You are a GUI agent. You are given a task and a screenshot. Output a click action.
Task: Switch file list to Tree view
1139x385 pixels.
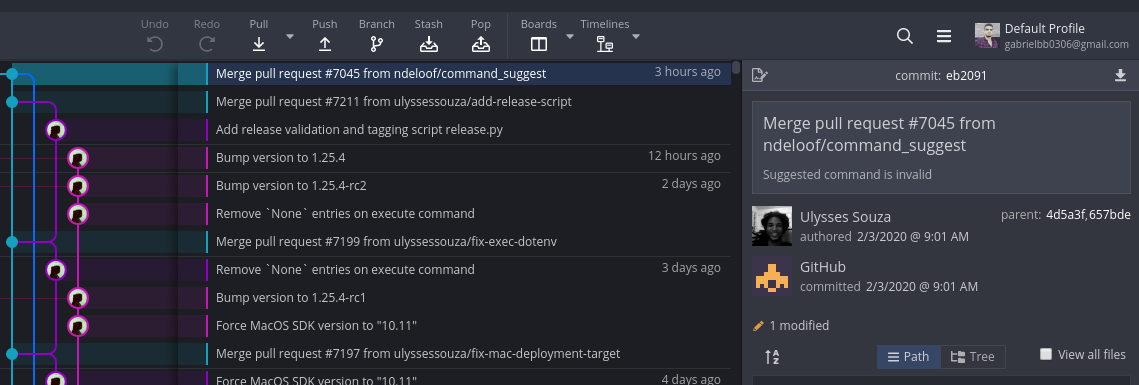click(973, 357)
